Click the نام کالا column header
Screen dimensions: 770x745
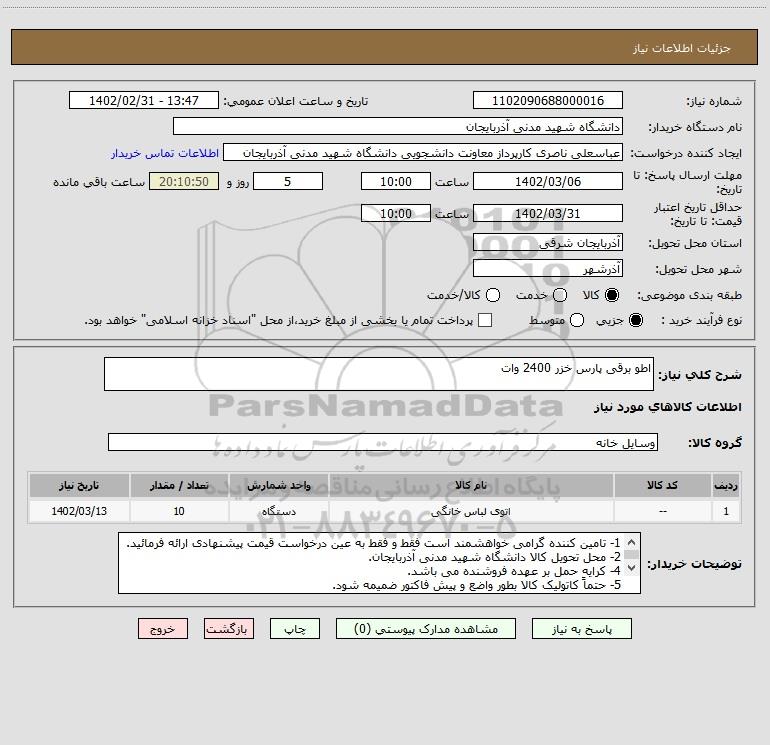coord(471,485)
